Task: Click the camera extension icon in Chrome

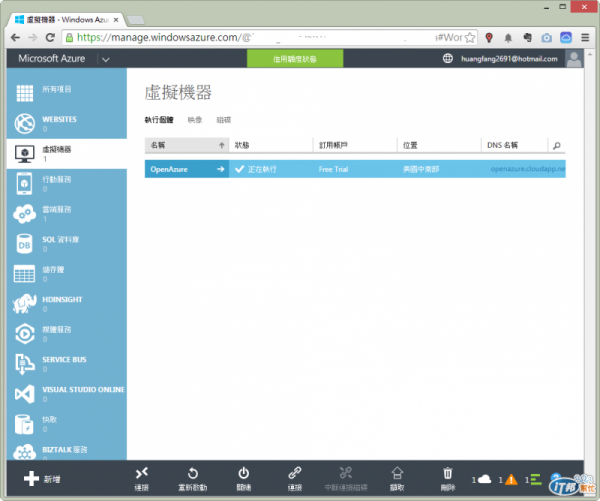Action: [x=546, y=38]
